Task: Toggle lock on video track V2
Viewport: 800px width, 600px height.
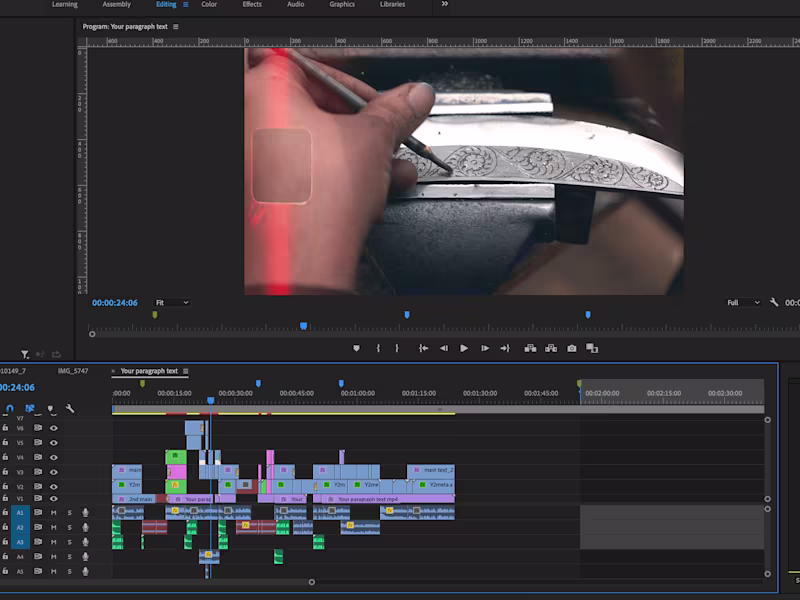Action: [5, 486]
